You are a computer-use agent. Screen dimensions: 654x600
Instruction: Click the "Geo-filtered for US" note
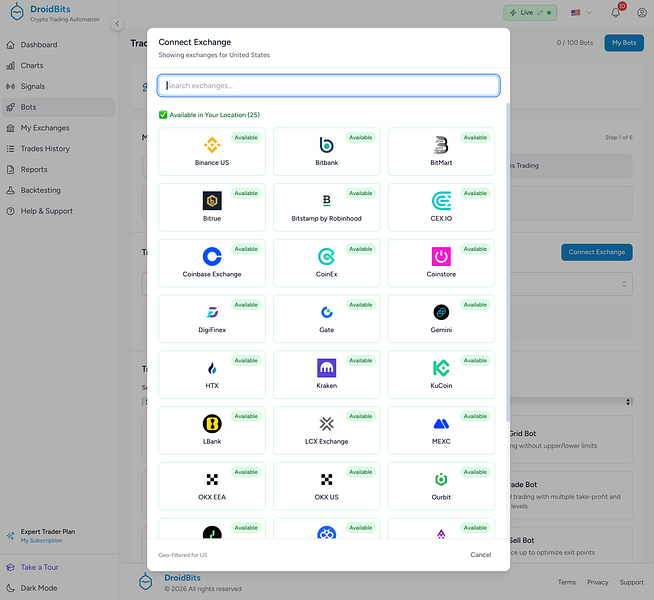click(183, 555)
